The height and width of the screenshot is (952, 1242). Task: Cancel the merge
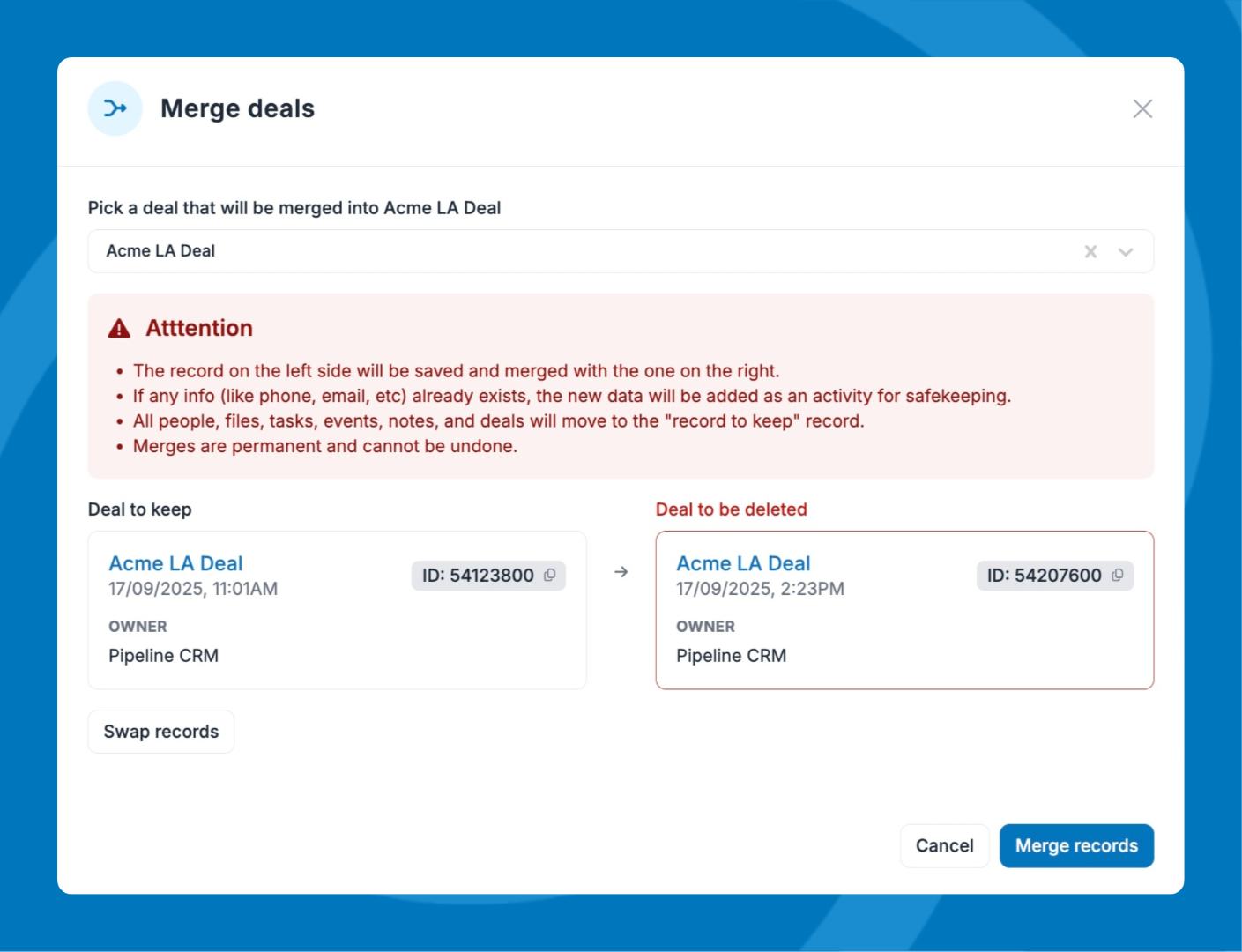pyautogui.click(x=945, y=846)
